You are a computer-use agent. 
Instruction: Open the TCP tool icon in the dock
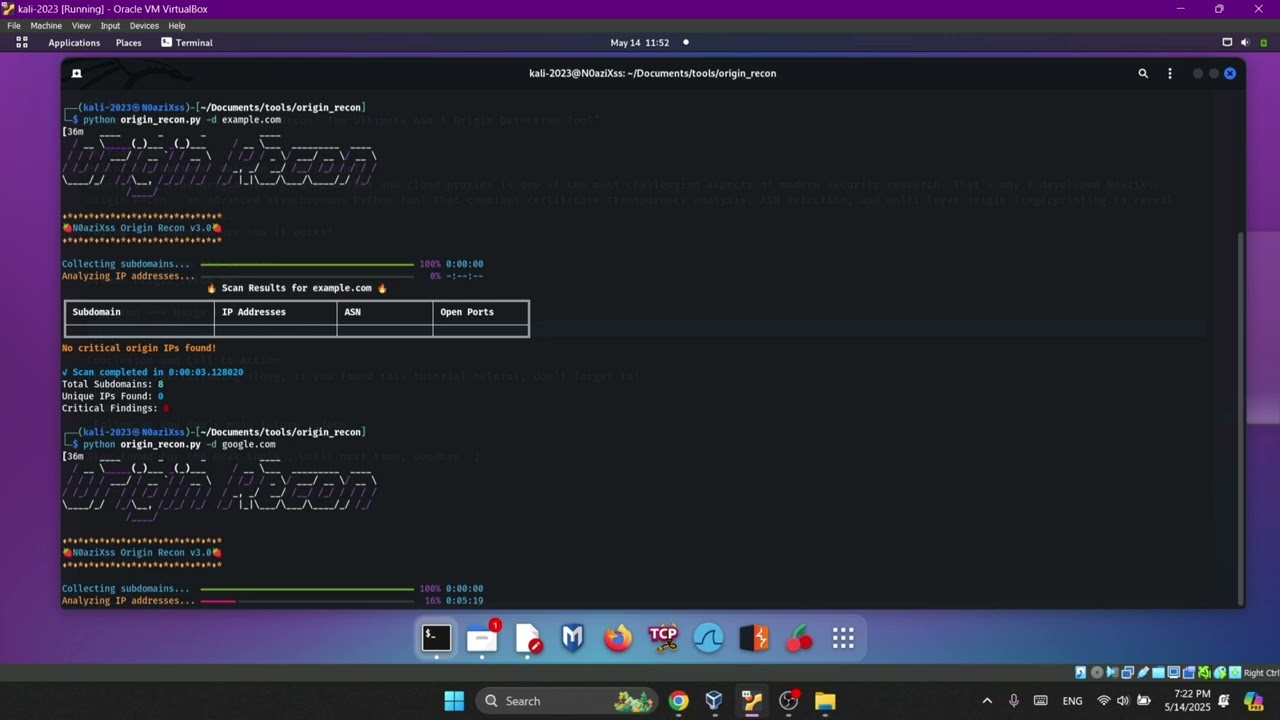click(x=663, y=638)
